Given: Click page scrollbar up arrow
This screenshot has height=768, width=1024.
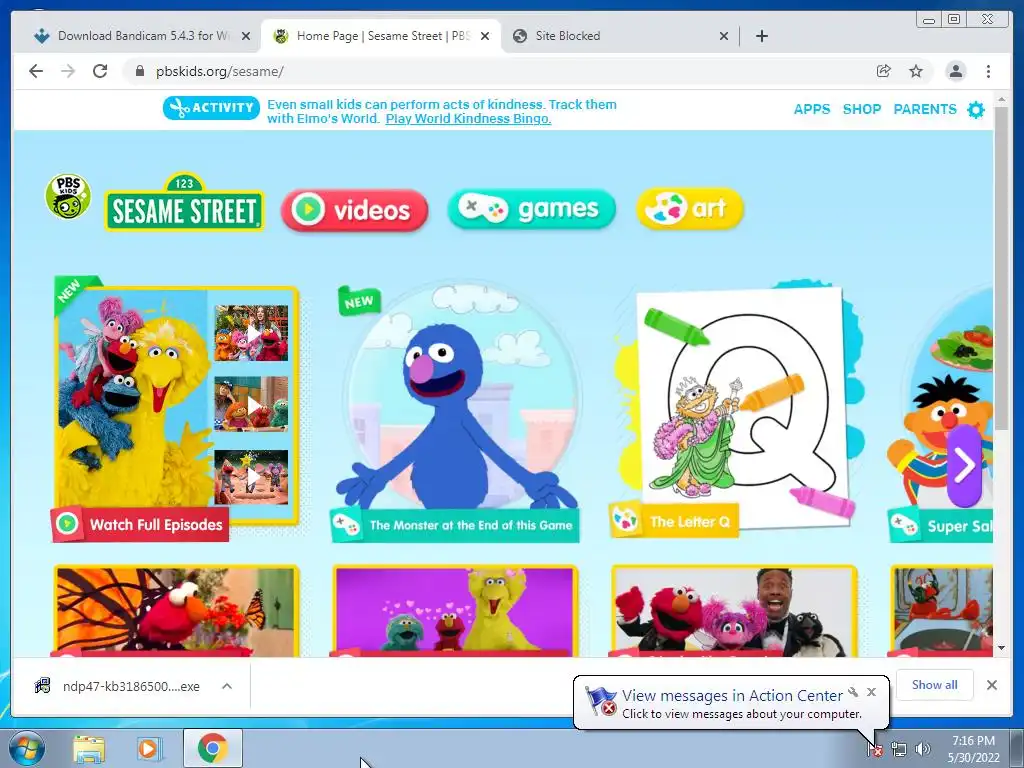Looking at the screenshot, I should (x=1001, y=99).
